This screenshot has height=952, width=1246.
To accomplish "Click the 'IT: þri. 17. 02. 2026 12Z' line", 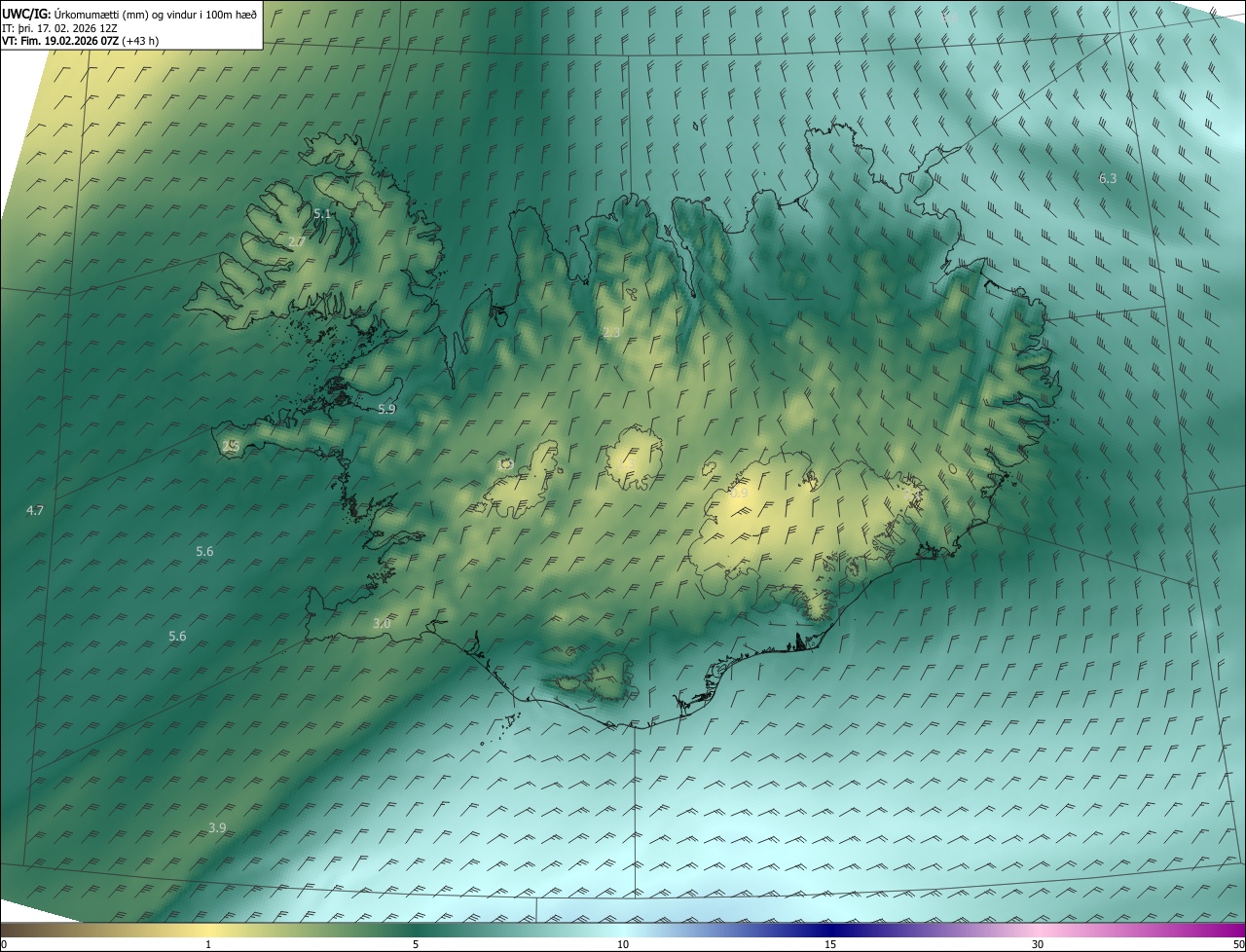I will pos(60,27).
